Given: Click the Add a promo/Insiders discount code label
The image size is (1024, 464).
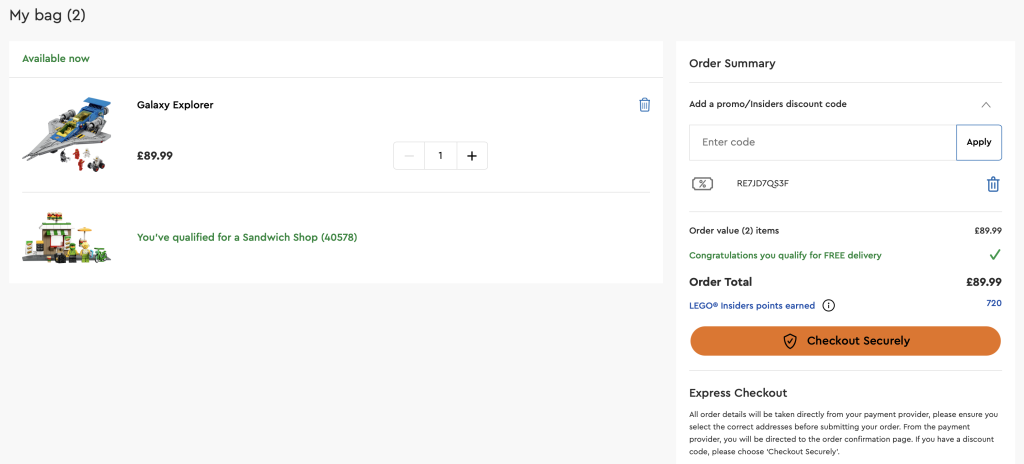Looking at the screenshot, I should 768,104.
